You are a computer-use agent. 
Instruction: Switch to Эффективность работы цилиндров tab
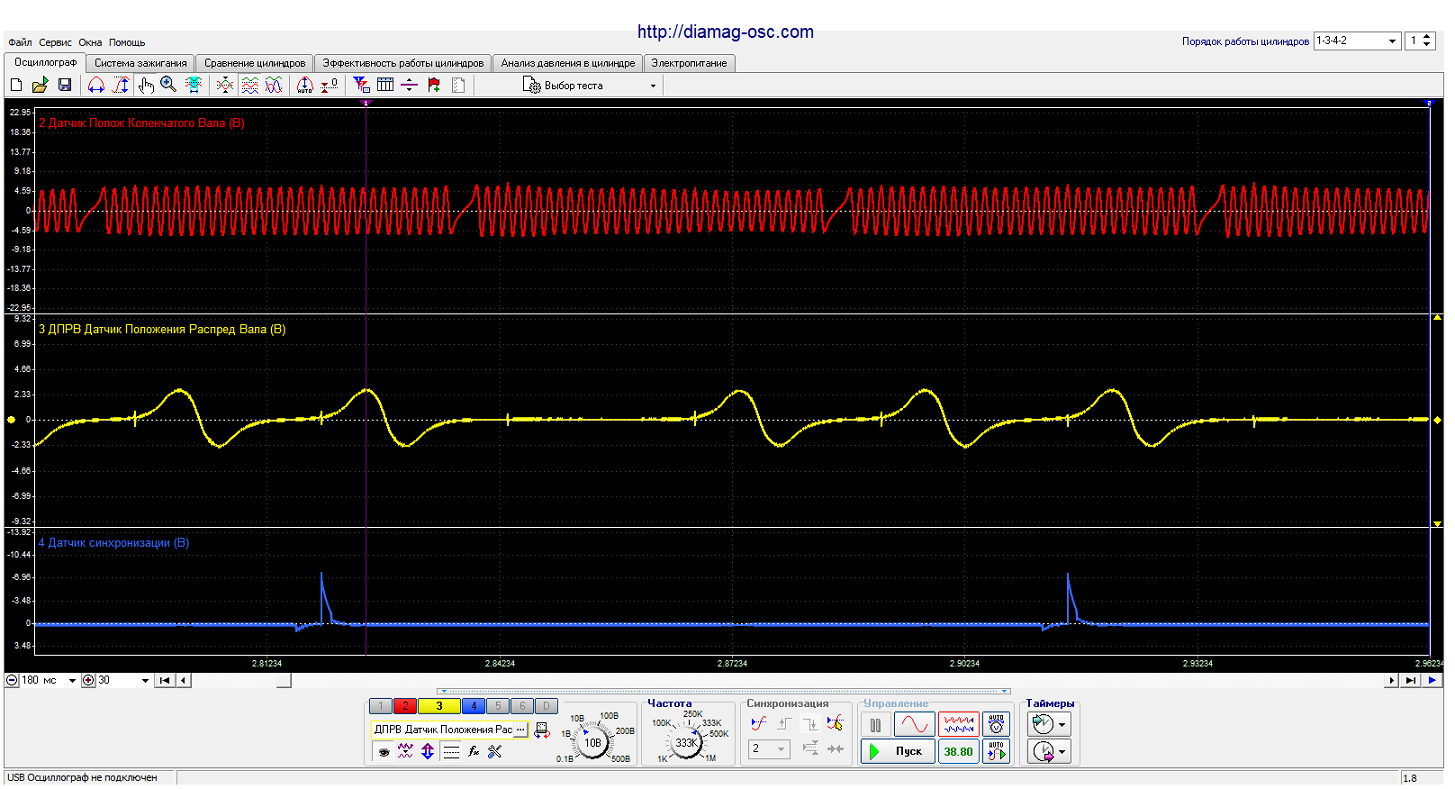(x=403, y=63)
